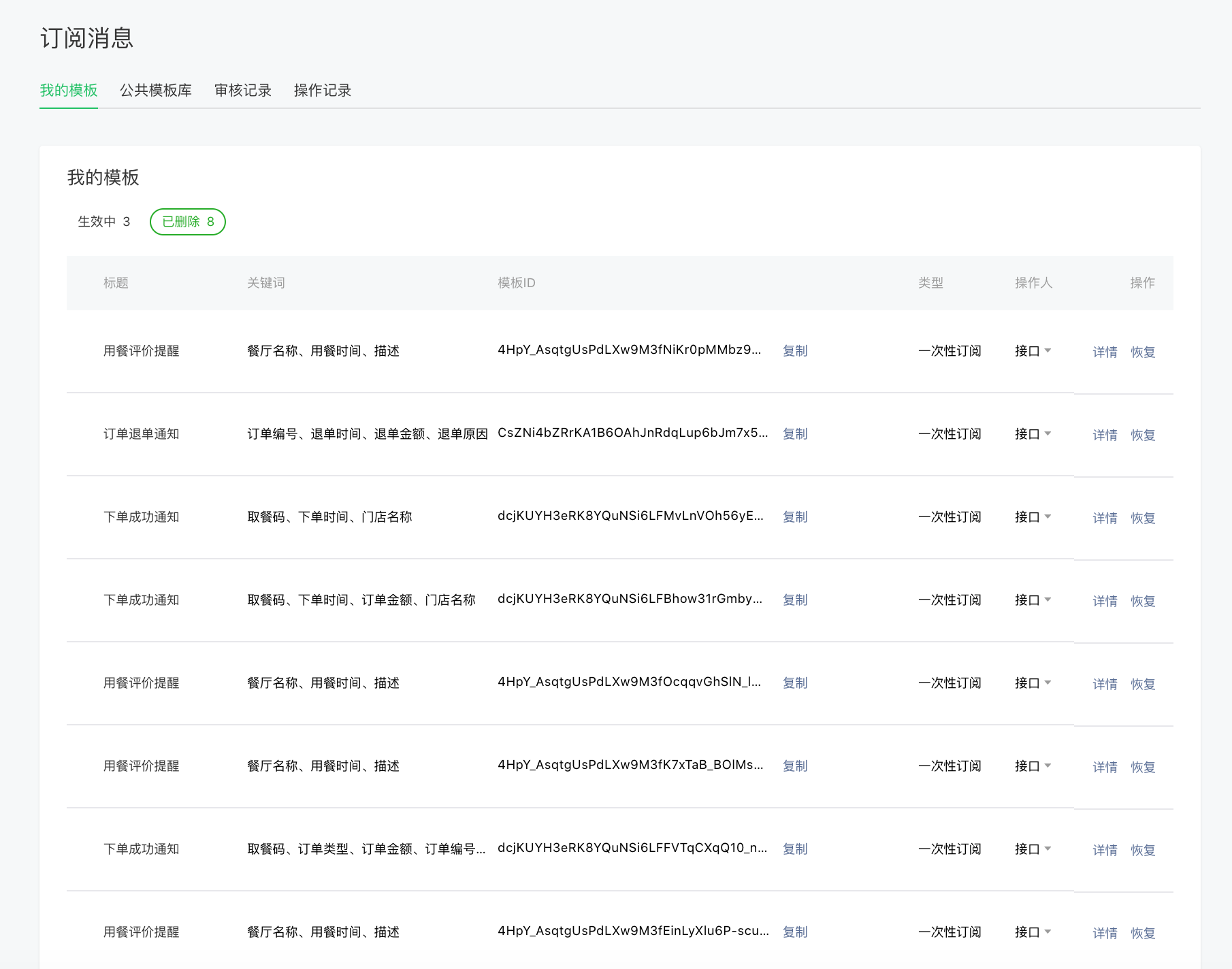The height and width of the screenshot is (969, 1232).
Task: Click 恢复 for 4HpY...fK7xTaB template
Action: (1144, 768)
